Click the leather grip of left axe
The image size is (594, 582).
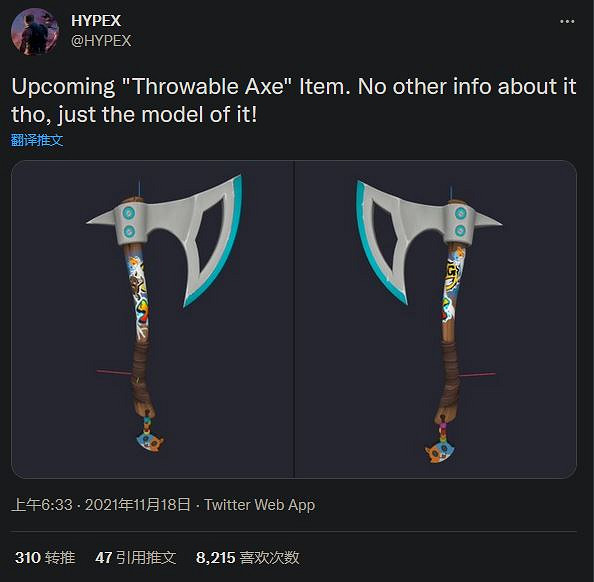(142, 373)
